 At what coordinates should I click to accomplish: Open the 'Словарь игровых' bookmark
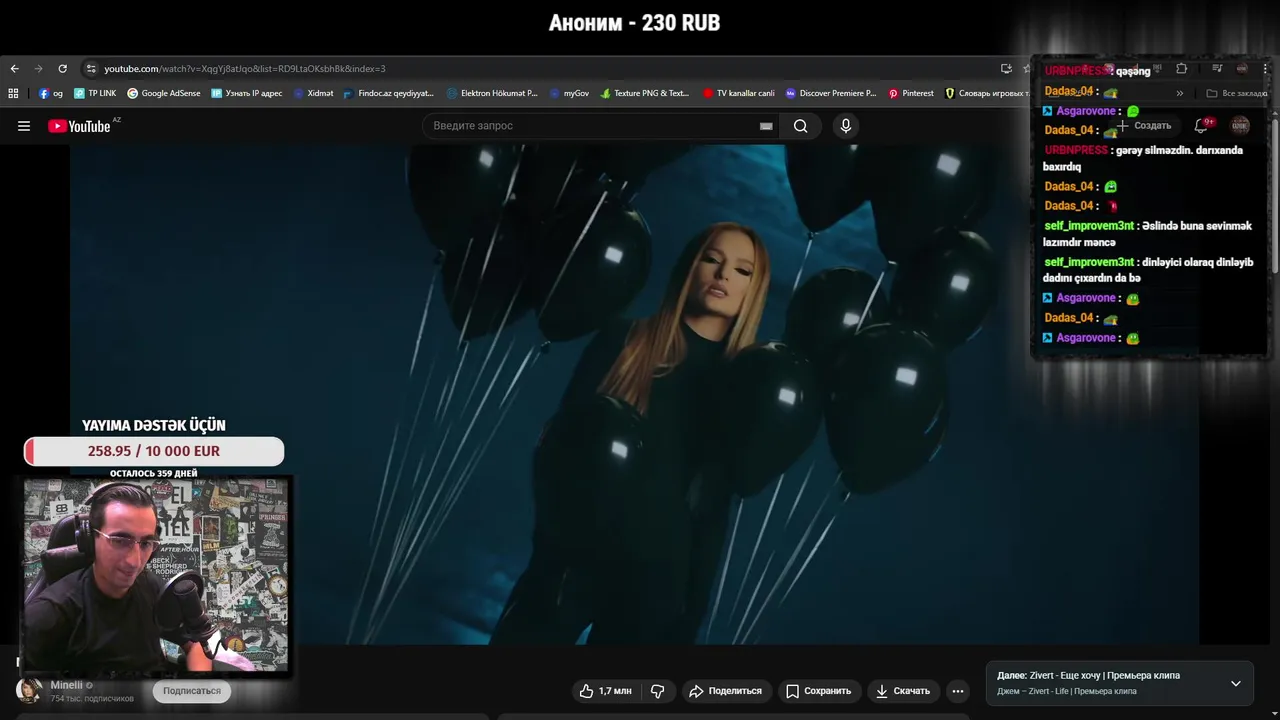point(987,93)
